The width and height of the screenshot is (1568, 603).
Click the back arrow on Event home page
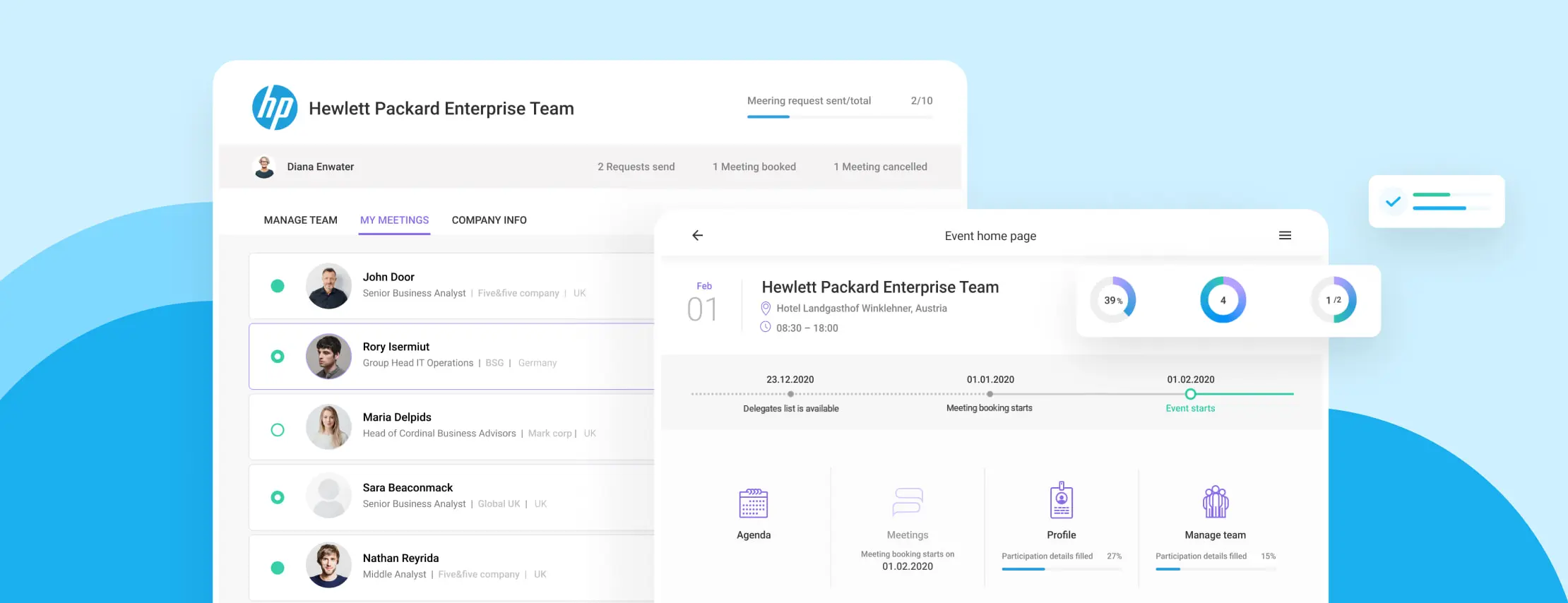(697, 235)
